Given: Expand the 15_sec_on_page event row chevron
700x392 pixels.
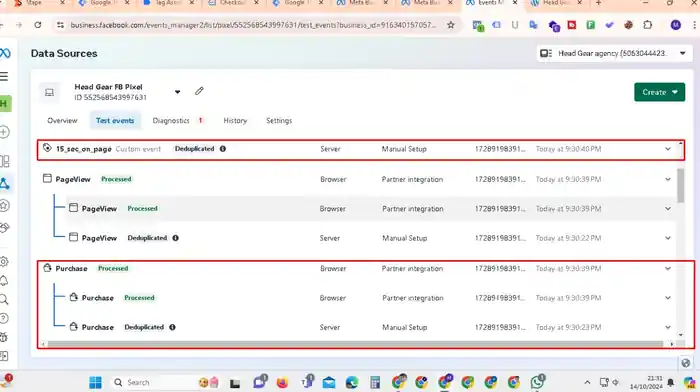Looking at the screenshot, I should point(668,149).
